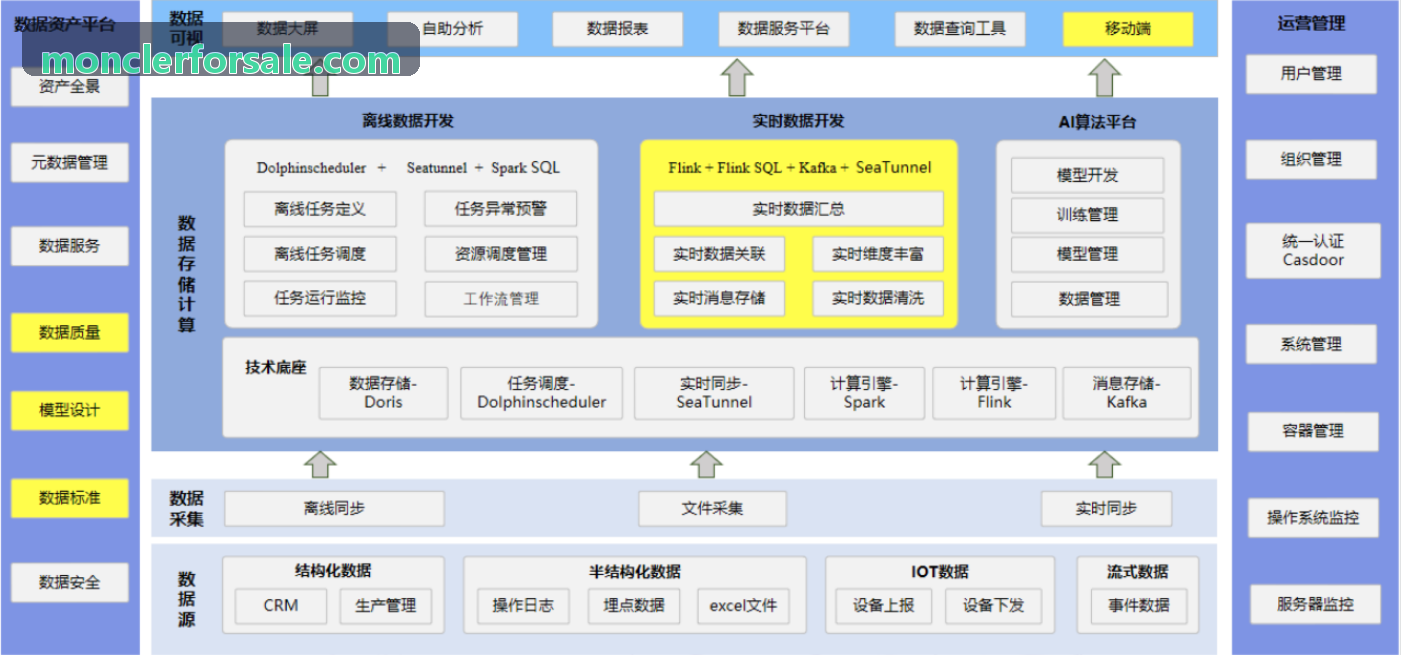Viewport: 1401px width, 655px height.
Task: Click 模型开发 in the AI算法平台
Action: point(1087,175)
